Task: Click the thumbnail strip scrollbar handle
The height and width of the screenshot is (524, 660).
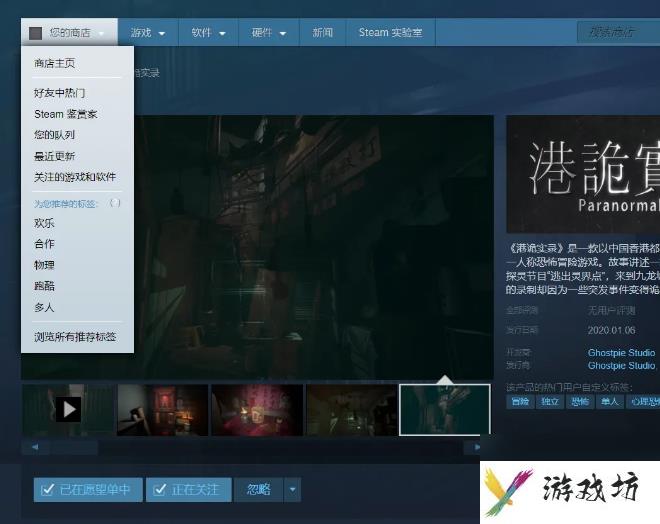Action: pos(74,447)
